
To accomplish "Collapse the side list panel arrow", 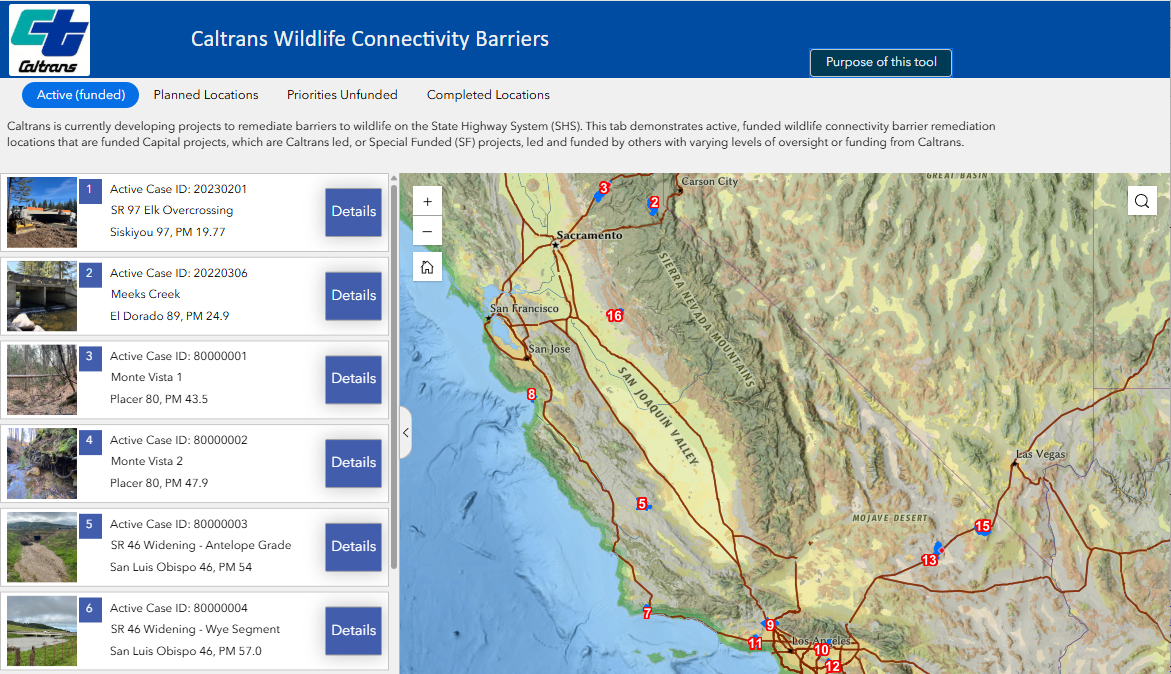I will point(406,432).
